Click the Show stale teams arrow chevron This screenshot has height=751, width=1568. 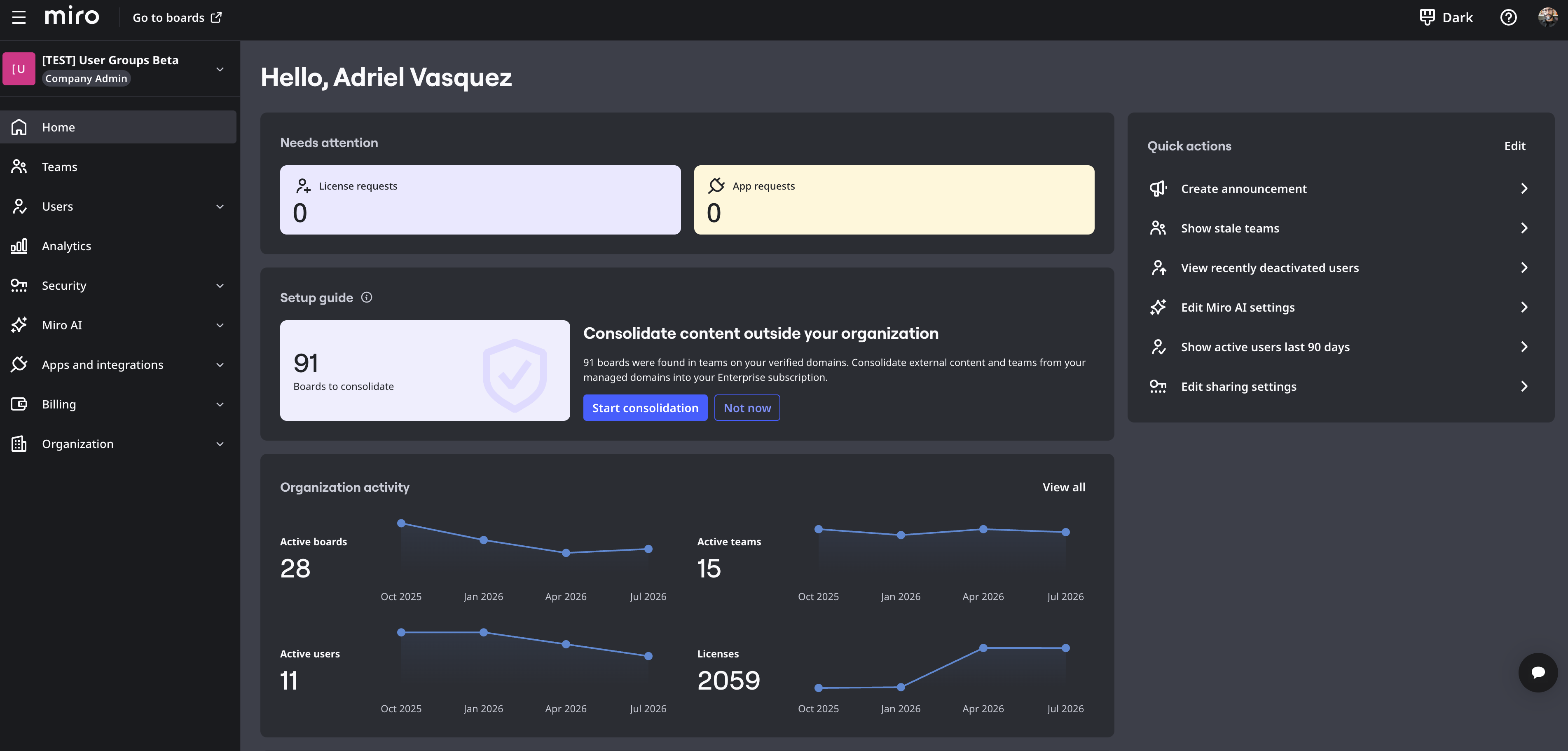1524,228
